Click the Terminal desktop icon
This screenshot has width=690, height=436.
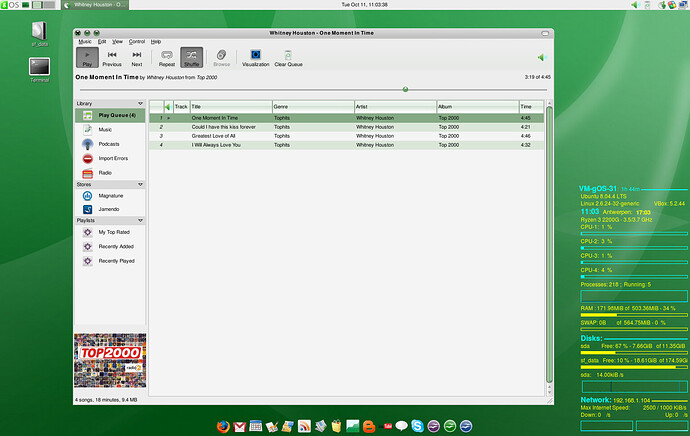pos(40,70)
